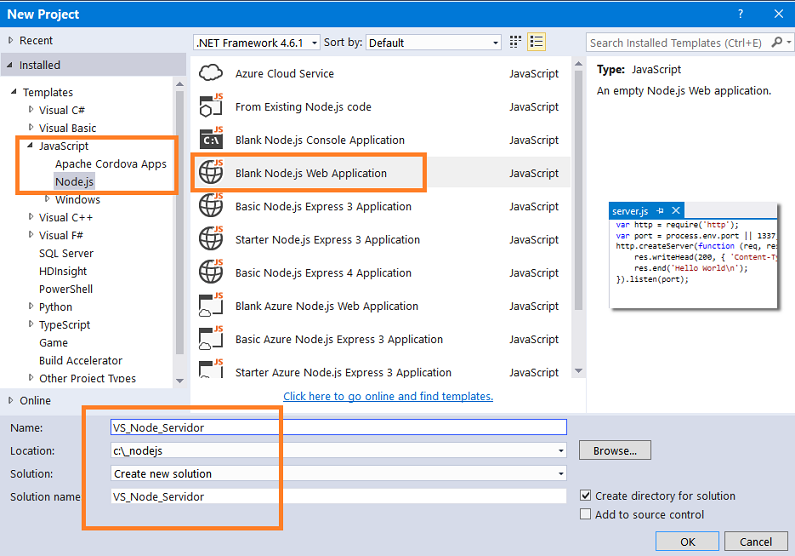
Task: Select Build Accelerator template category
Action: [81, 360]
